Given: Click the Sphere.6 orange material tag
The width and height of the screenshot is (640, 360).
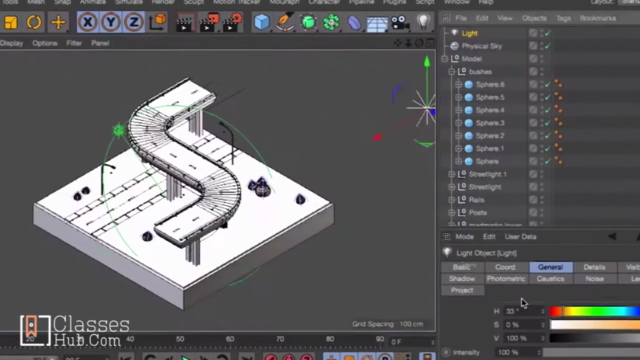Looking at the screenshot, I should 558,84.
